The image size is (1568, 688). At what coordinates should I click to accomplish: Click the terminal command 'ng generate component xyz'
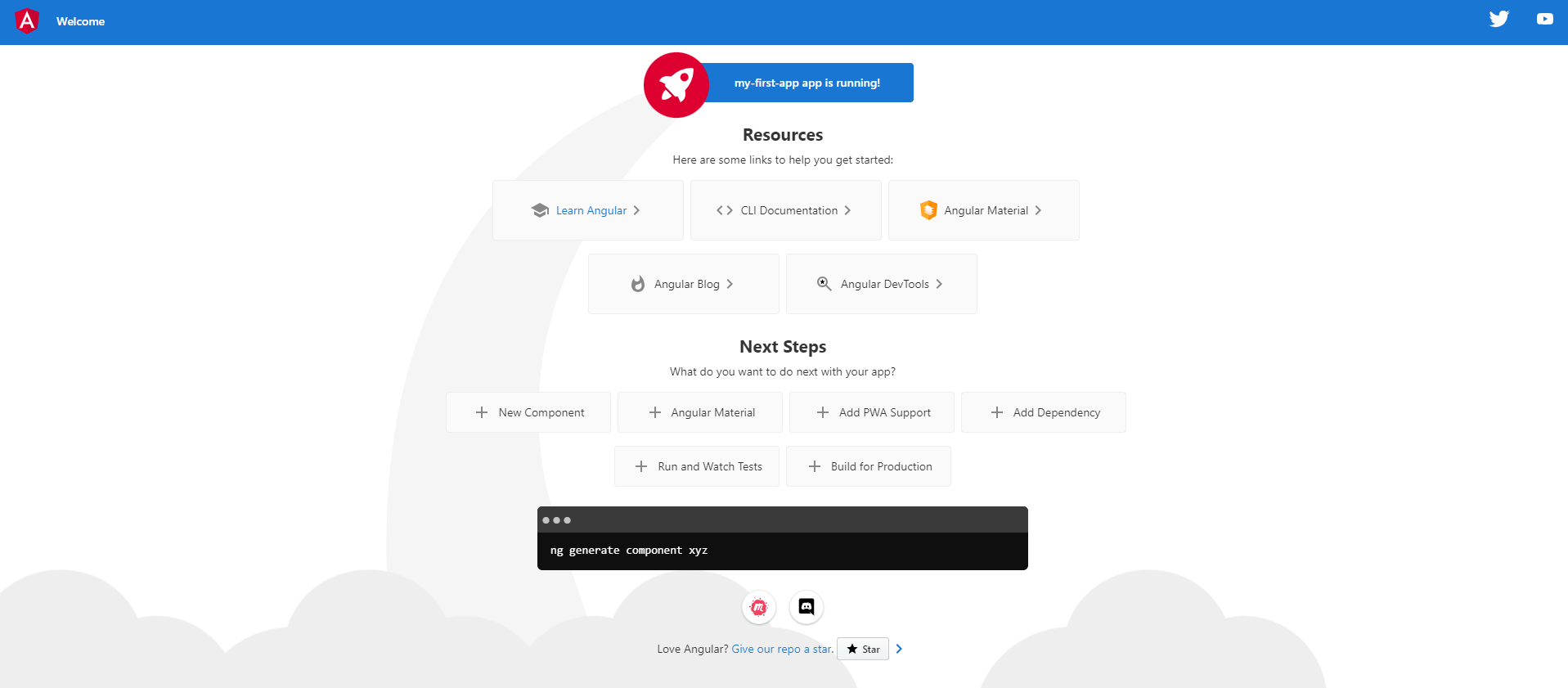point(629,551)
